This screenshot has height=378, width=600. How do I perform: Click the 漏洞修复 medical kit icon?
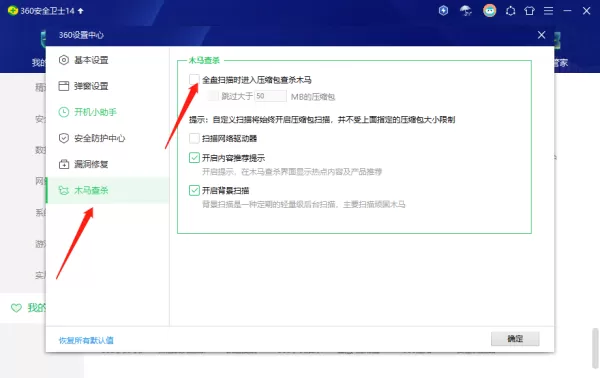[64, 164]
